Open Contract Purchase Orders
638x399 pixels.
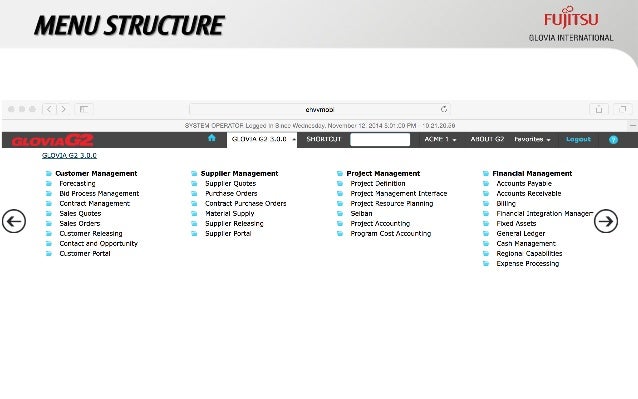[245, 203]
